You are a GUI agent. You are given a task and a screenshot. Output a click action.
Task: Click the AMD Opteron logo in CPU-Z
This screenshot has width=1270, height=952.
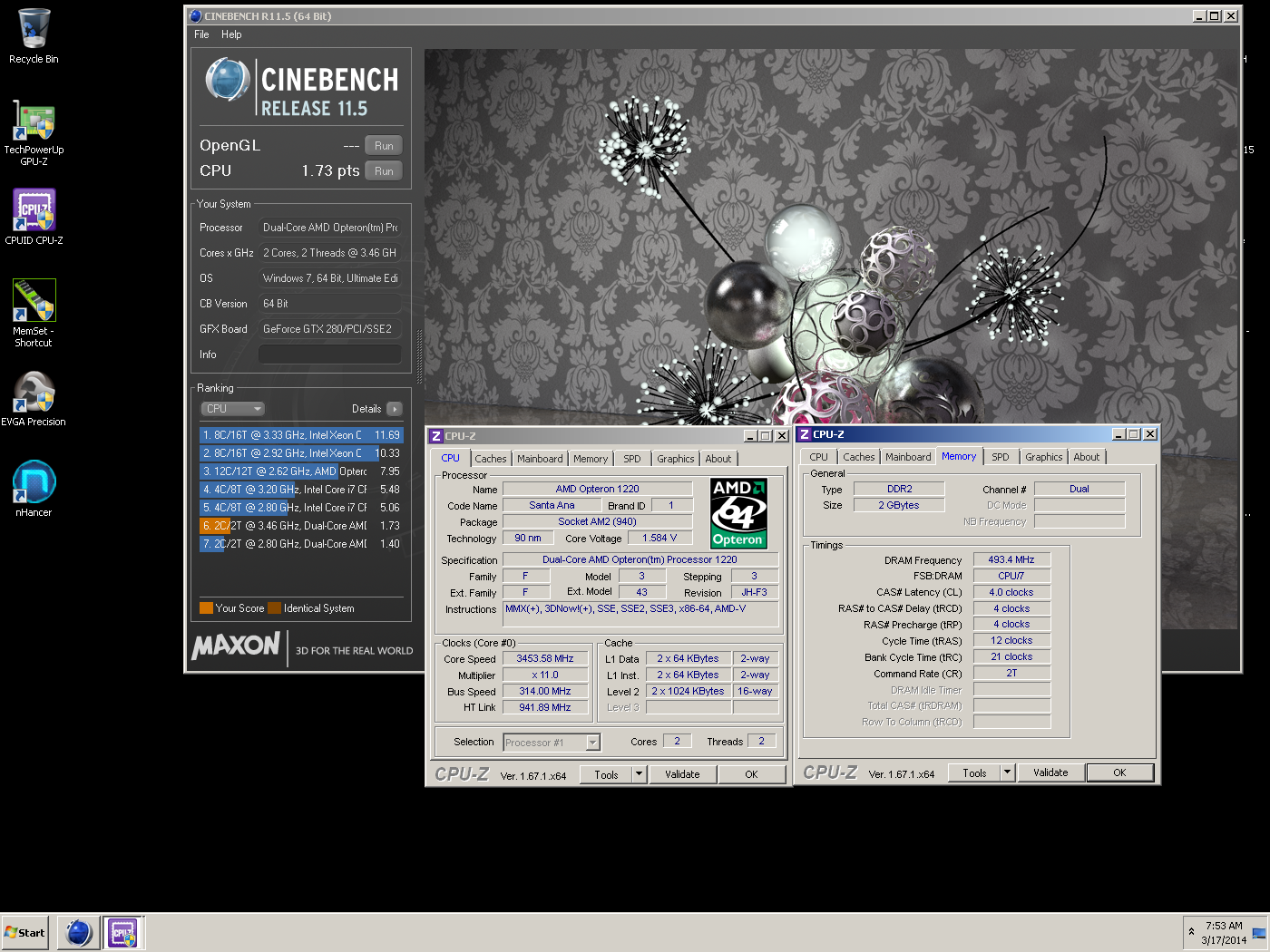738,513
